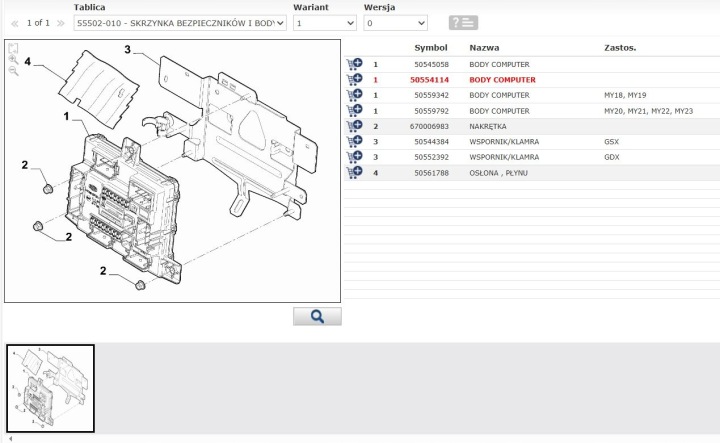Viewport: 720px width, 443px height.
Task: Add part 50559342 to cart
Action: 354,95
